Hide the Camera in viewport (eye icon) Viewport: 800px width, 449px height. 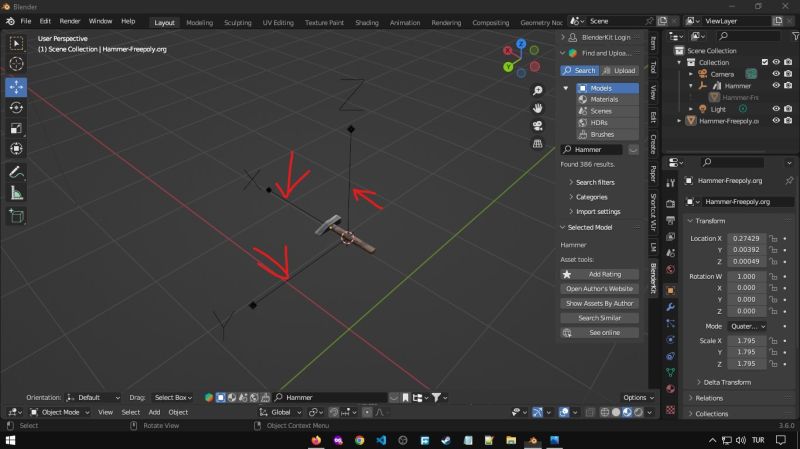776,74
